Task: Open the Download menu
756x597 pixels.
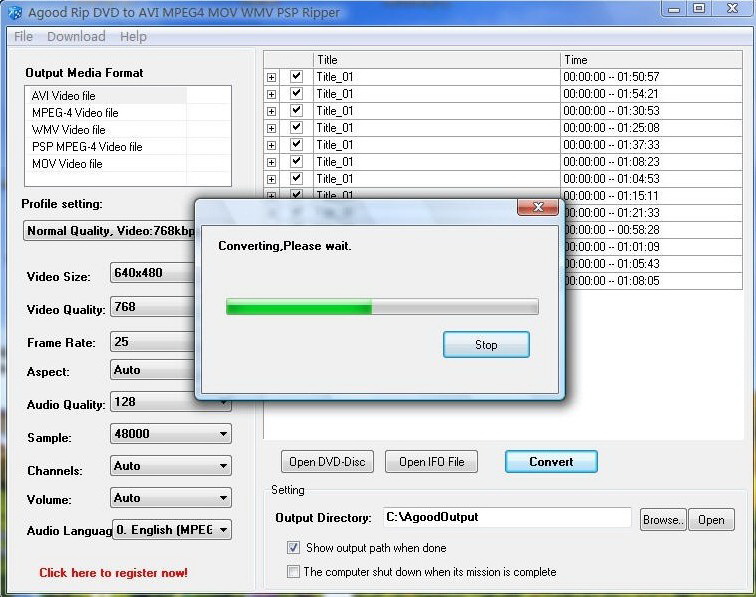Action: [76, 37]
